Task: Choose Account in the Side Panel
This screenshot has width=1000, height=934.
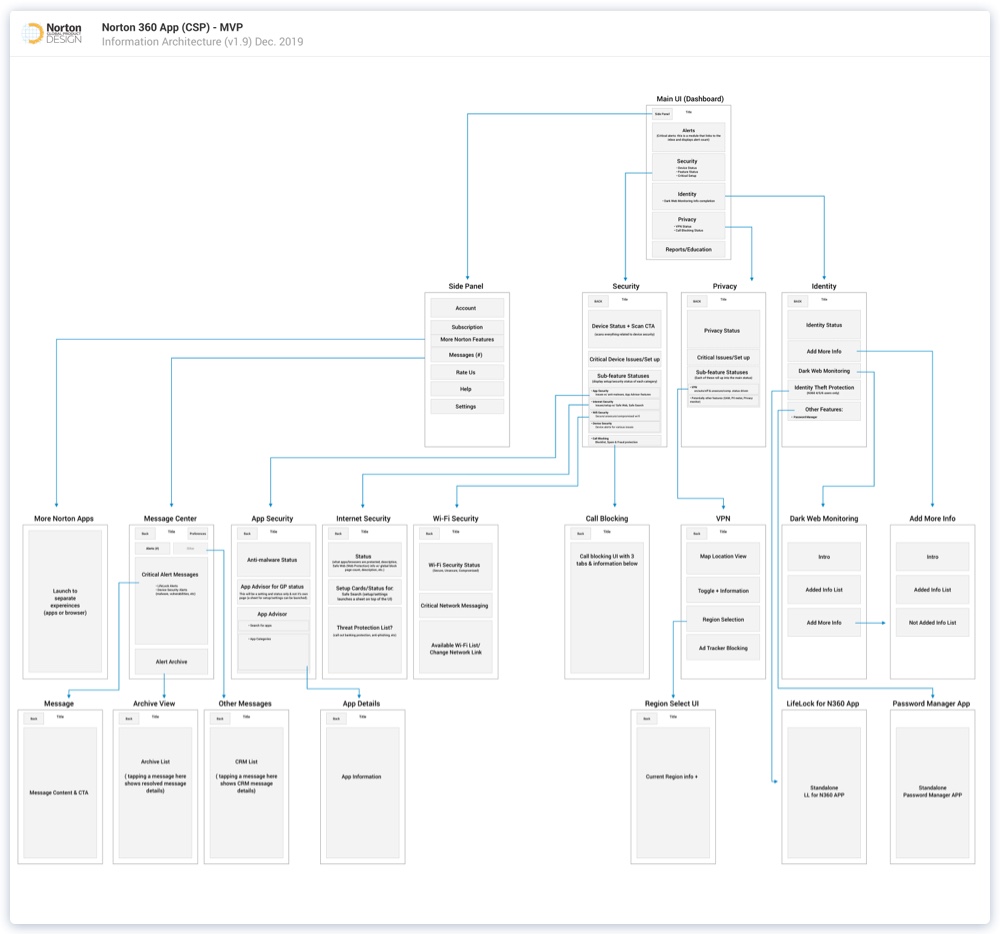Action: point(466,308)
